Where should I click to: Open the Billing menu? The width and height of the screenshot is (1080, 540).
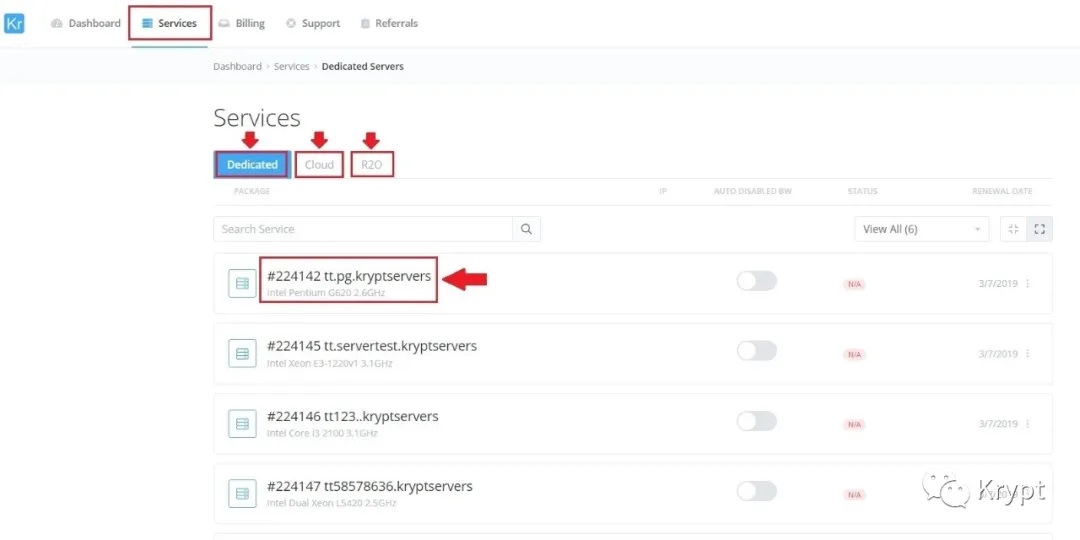pos(242,23)
